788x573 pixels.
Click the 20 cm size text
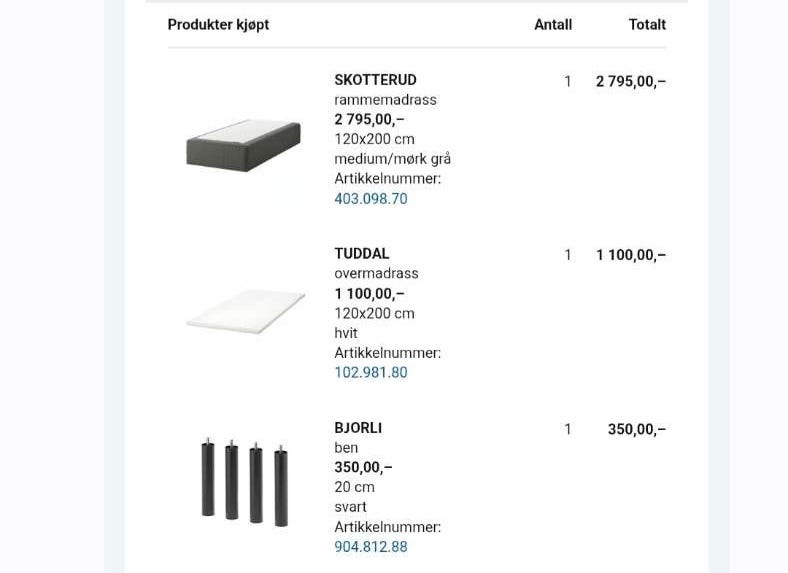[x=354, y=487]
